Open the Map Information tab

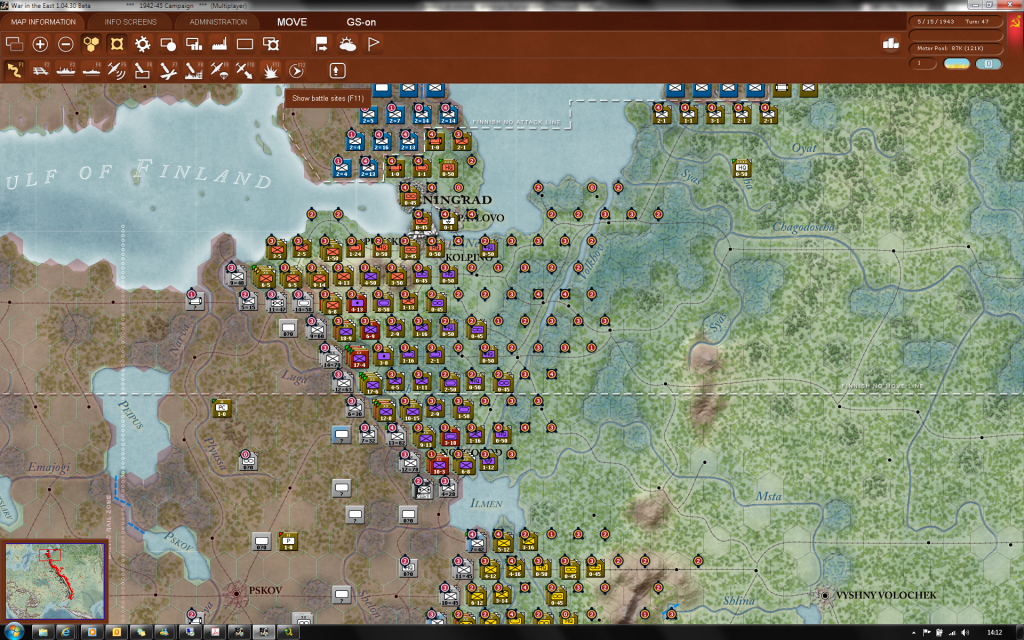tap(43, 22)
